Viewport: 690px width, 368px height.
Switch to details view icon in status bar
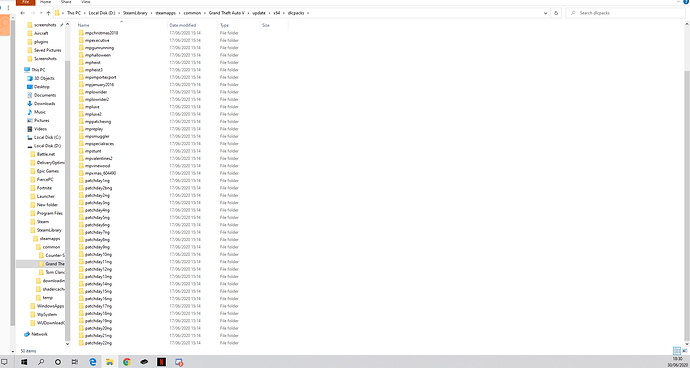point(677,351)
